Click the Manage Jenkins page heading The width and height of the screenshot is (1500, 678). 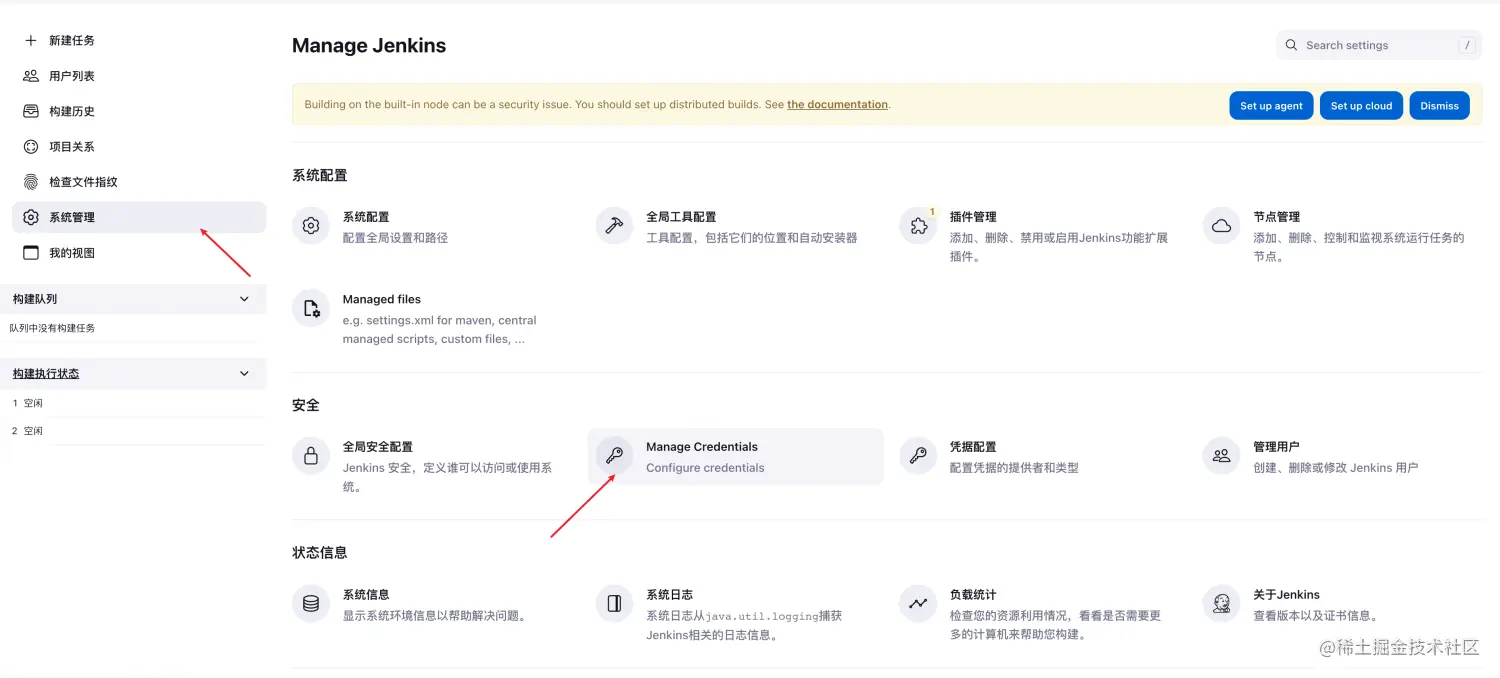(x=369, y=45)
